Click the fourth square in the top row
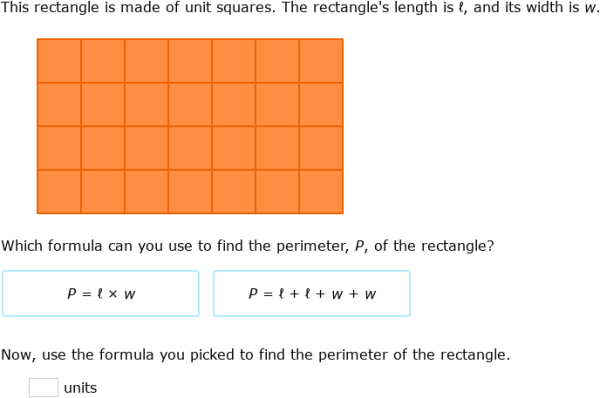Viewport: 600px width, 398px height. click(190, 60)
